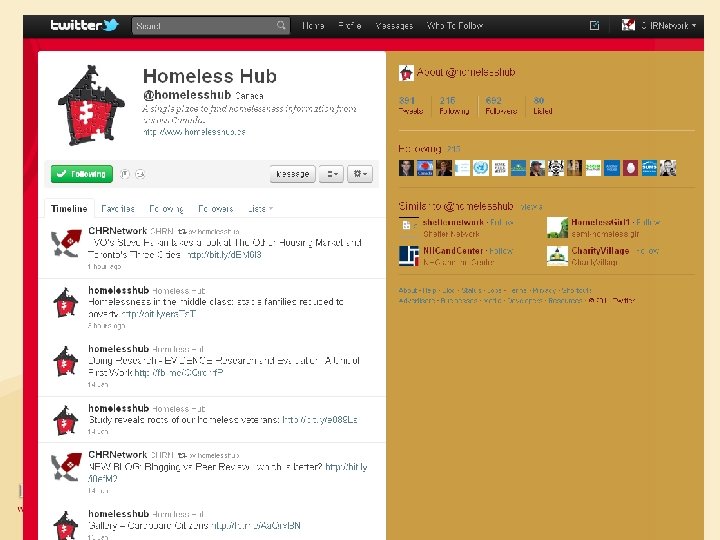Click the mobile notifications icon beside Following
The image size is (720, 540).
point(125,174)
